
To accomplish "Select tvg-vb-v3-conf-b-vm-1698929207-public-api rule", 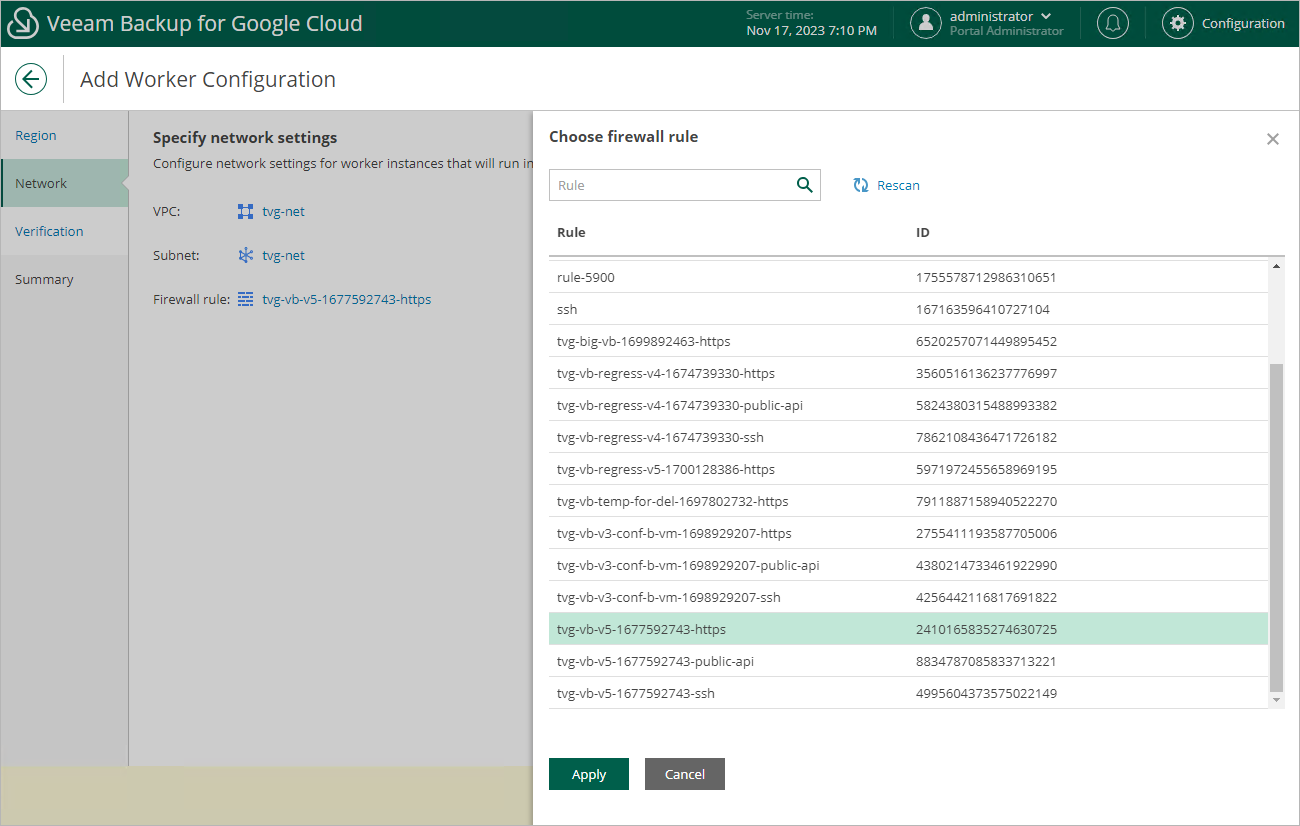I will [x=908, y=565].
